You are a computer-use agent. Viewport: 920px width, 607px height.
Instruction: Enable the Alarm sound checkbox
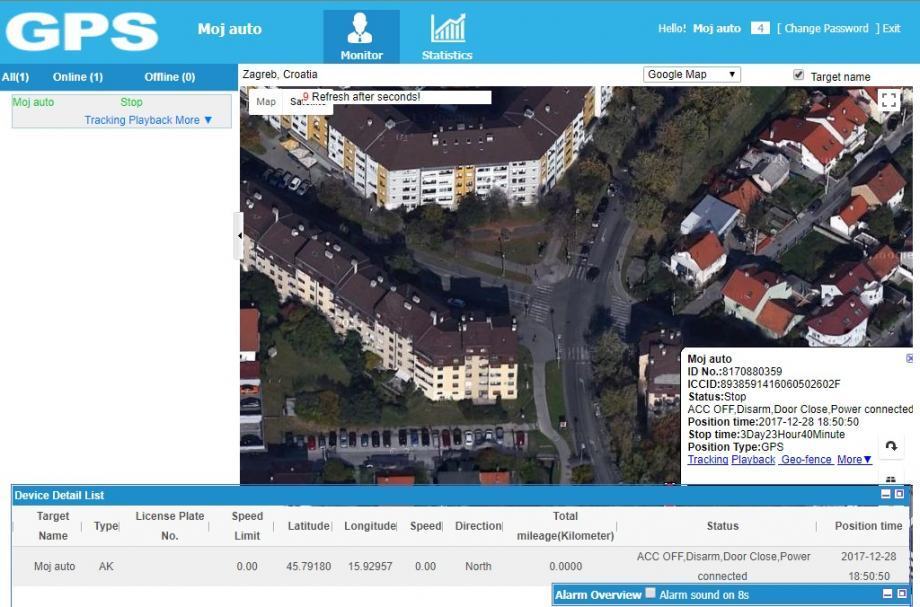(650, 593)
